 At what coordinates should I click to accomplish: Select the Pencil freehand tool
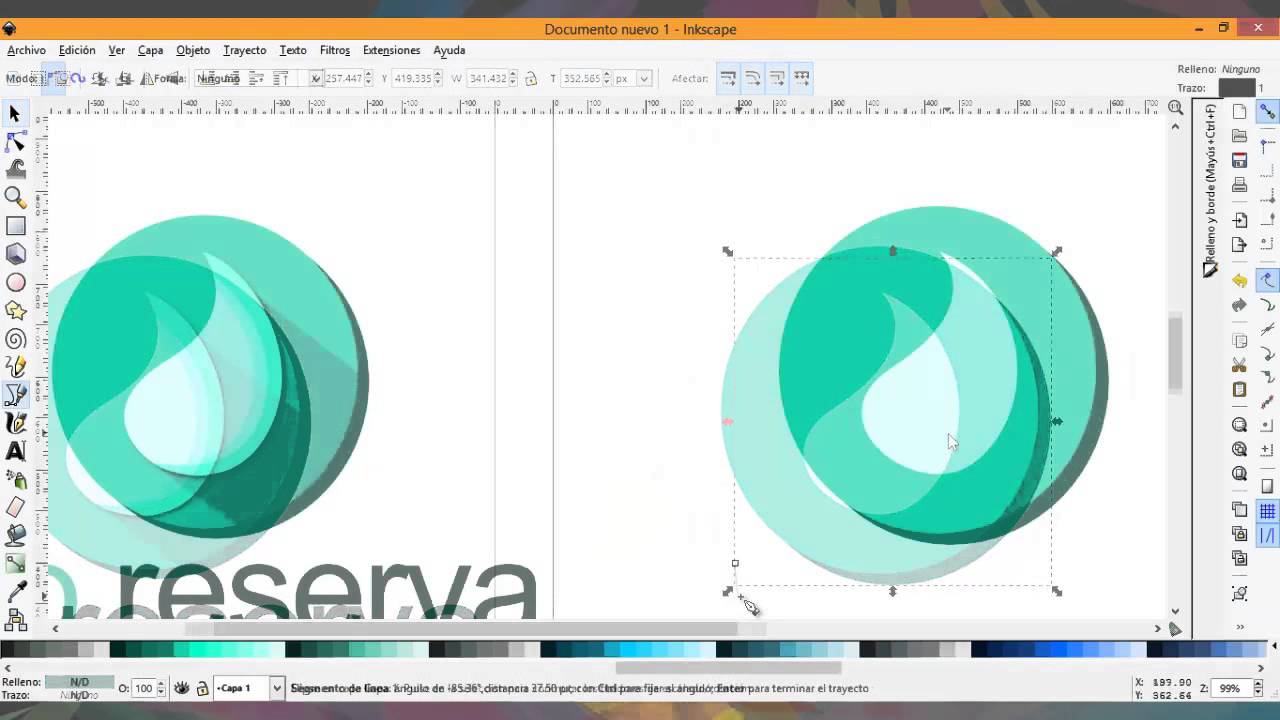click(15, 368)
